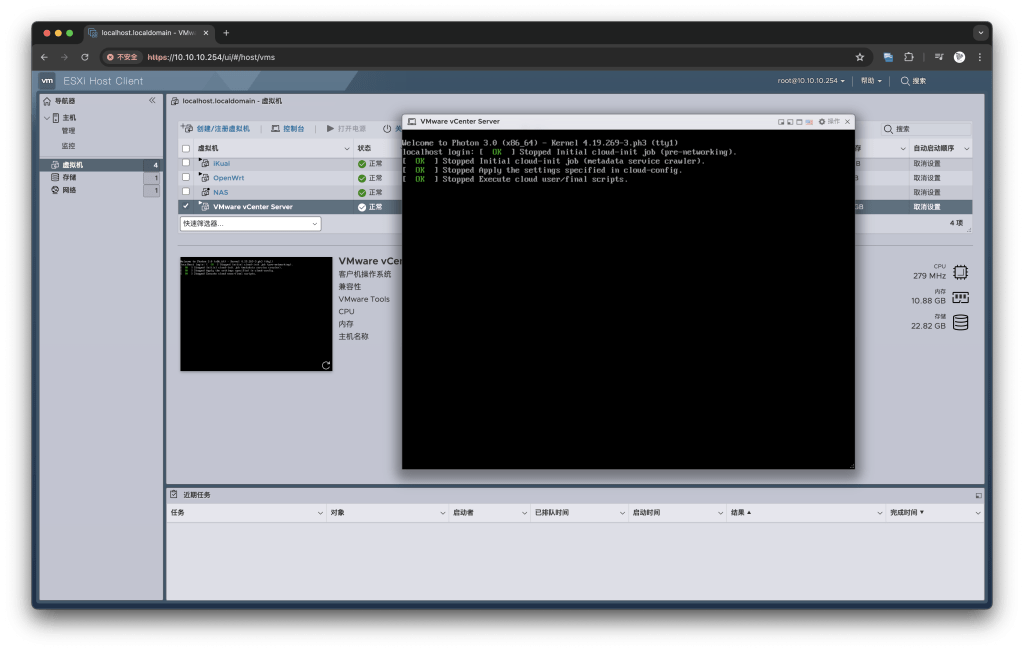Image resolution: width=1024 pixels, height=651 pixels.
Task: Click the browser back arrow
Action: [44, 57]
